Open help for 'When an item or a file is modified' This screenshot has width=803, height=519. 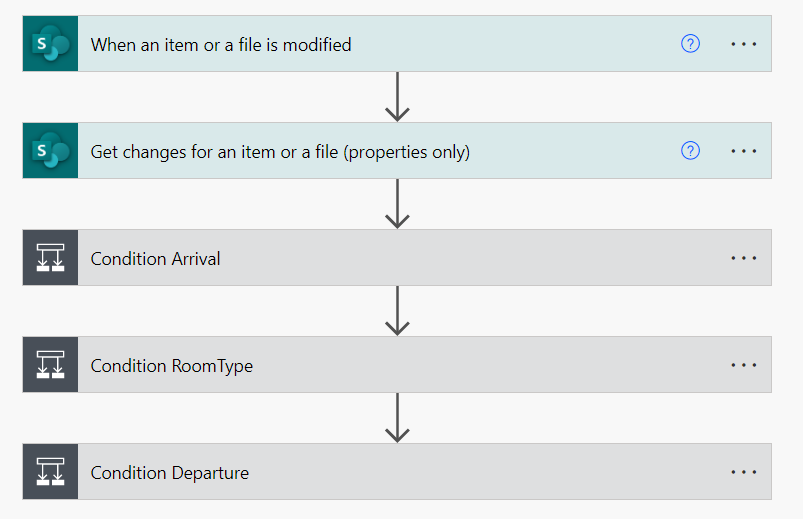coord(690,44)
